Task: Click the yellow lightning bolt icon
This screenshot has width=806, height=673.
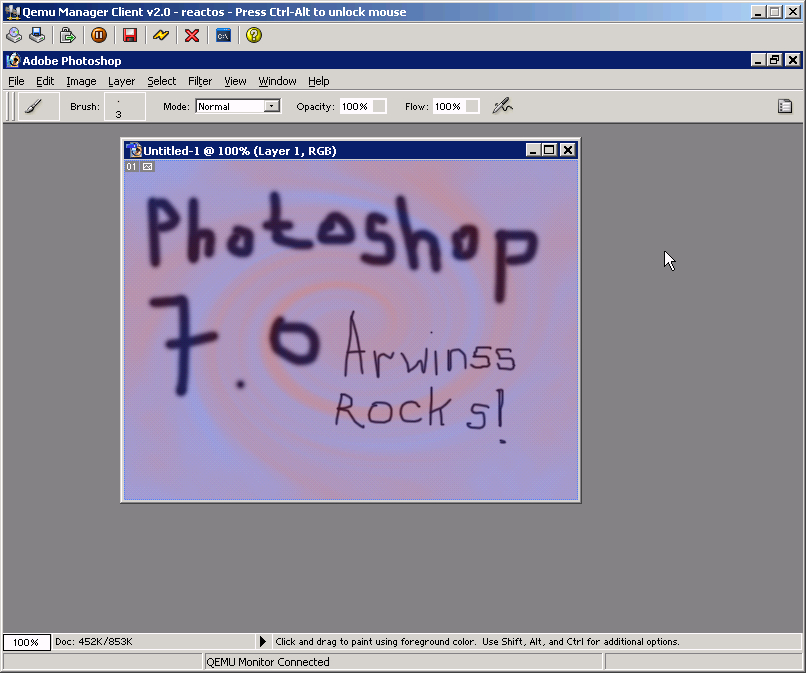Action: (x=161, y=35)
